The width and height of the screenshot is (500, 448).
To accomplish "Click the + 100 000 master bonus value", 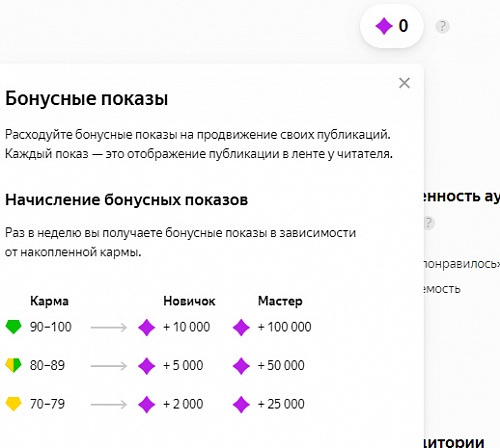I will click(285, 327).
